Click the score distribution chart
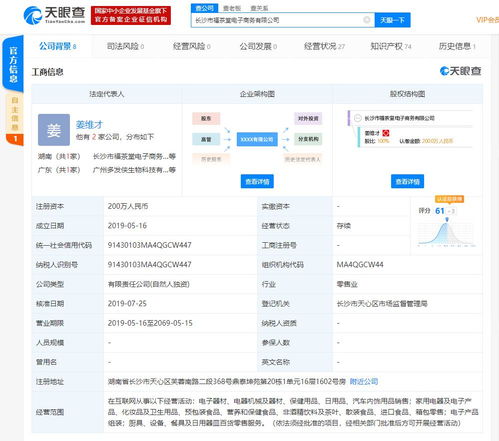Image resolution: width=499 pixels, height=441 pixels. click(x=447, y=233)
